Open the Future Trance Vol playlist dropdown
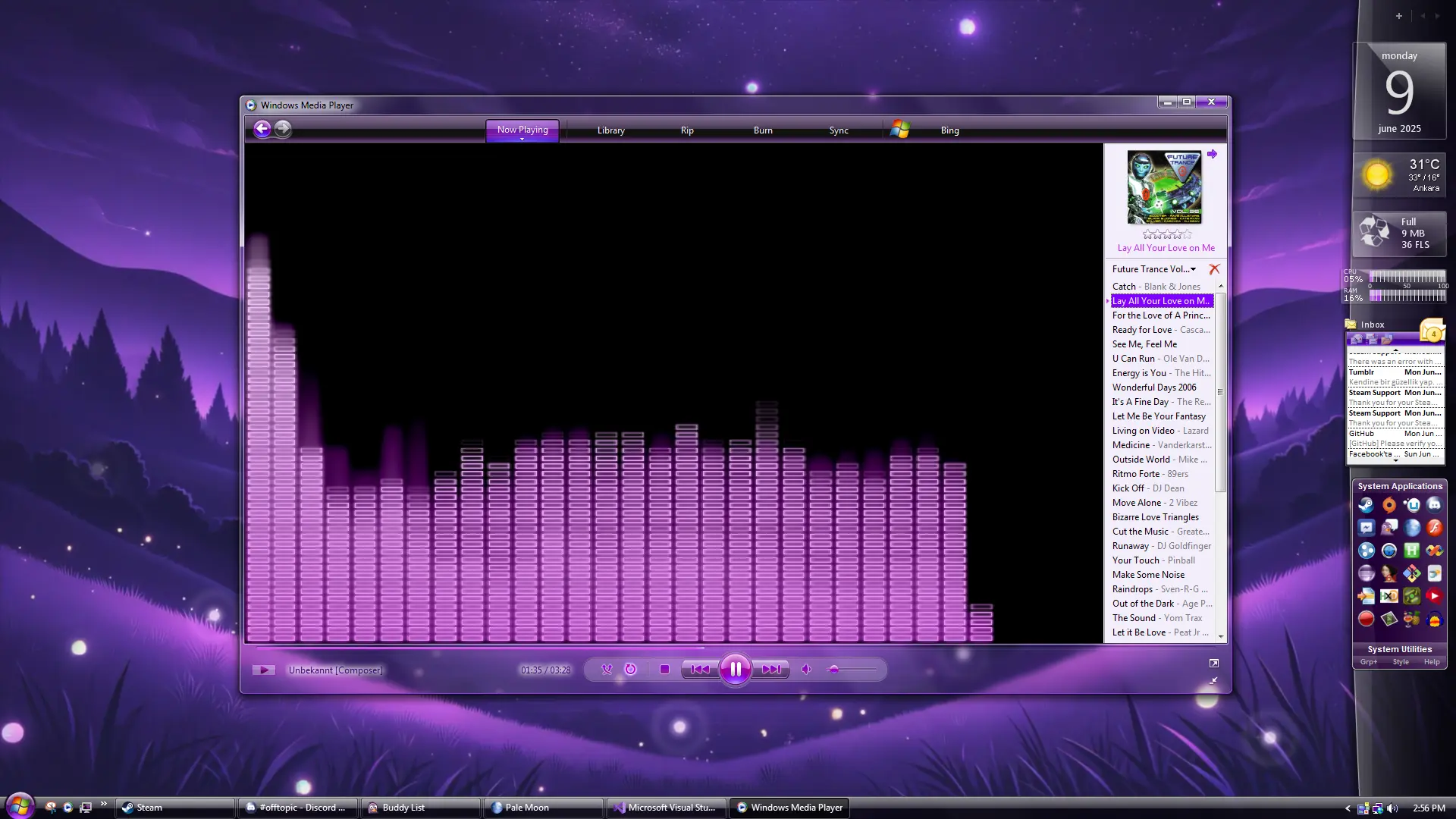Screen dimensions: 1456x819 [x=1154, y=269]
